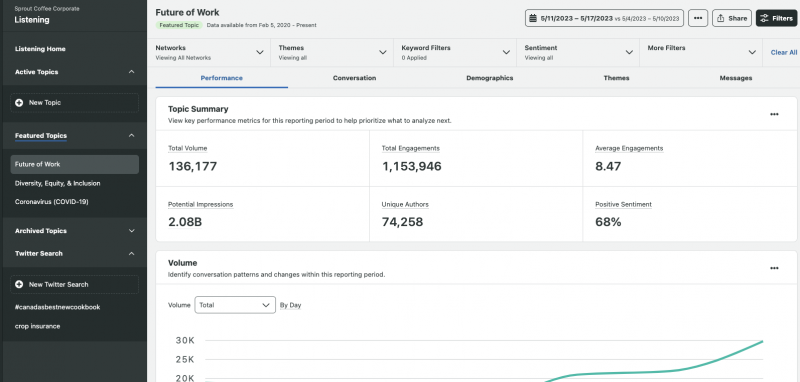Switch to the Demographics tab
This screenshot has height=382, width=800.
pos(489,78)
